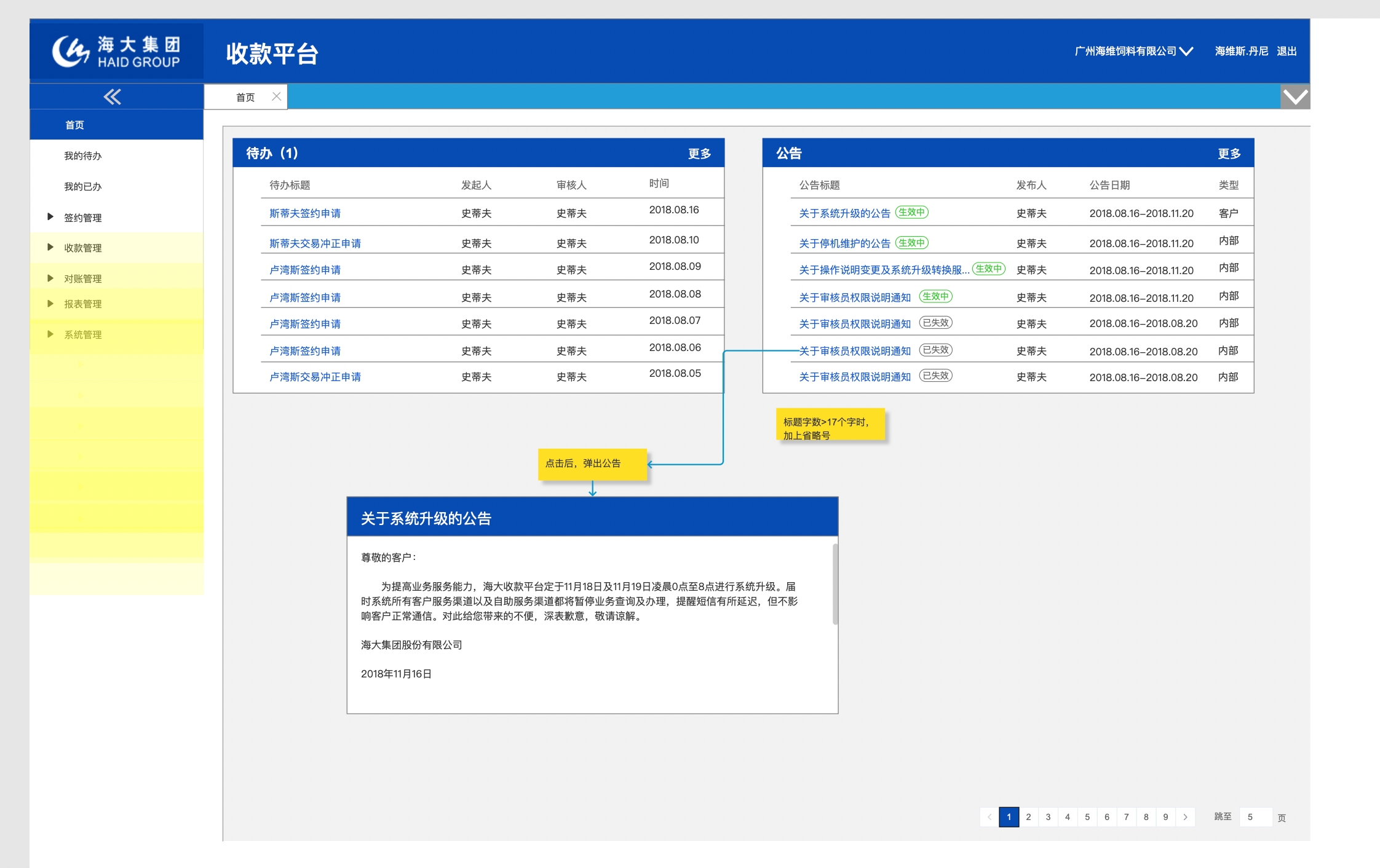The height and width of the screenshot is (868, 1380).
Task: Collapse the sidebar with double-chevron icon
Action: 112,97
